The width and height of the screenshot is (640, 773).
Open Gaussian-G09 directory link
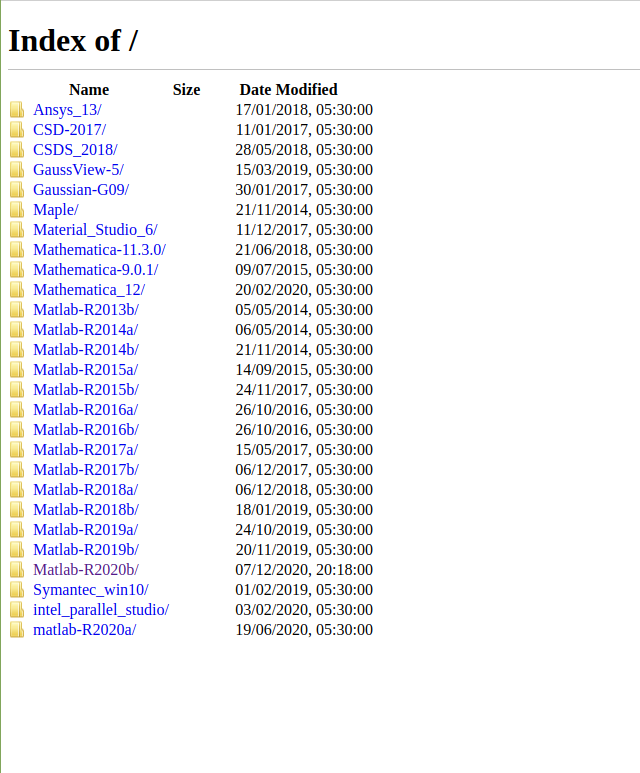(81, 190)
